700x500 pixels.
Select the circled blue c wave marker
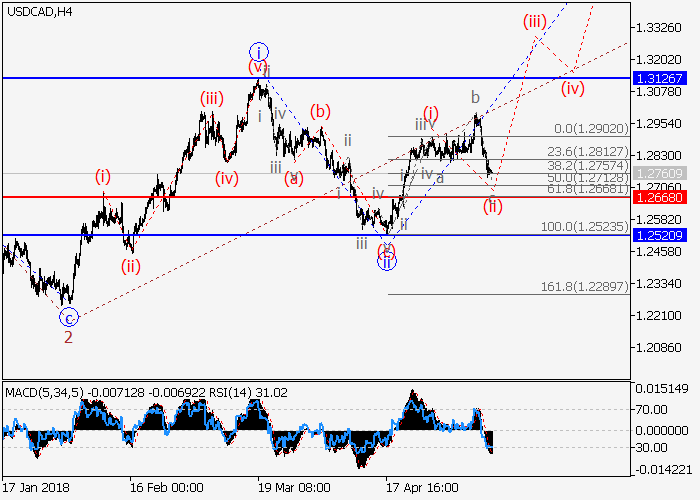click(68, 318)
